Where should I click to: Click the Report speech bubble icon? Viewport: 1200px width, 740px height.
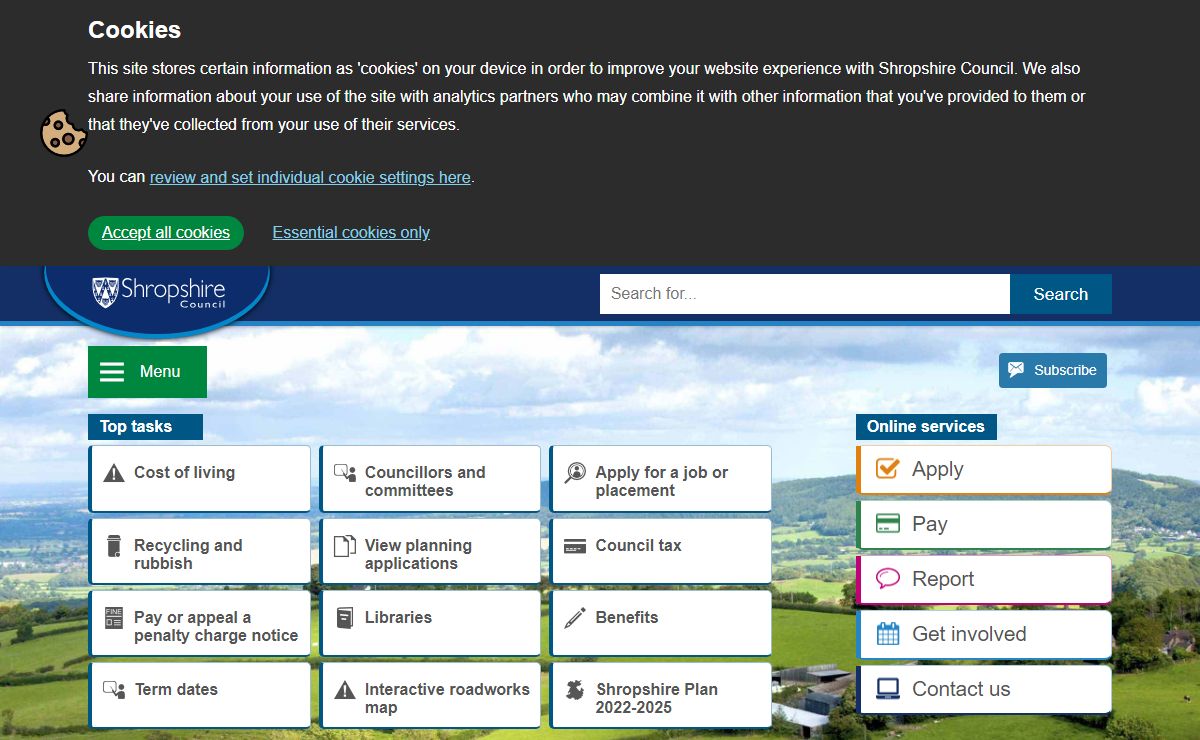click(x=887, y=579)
